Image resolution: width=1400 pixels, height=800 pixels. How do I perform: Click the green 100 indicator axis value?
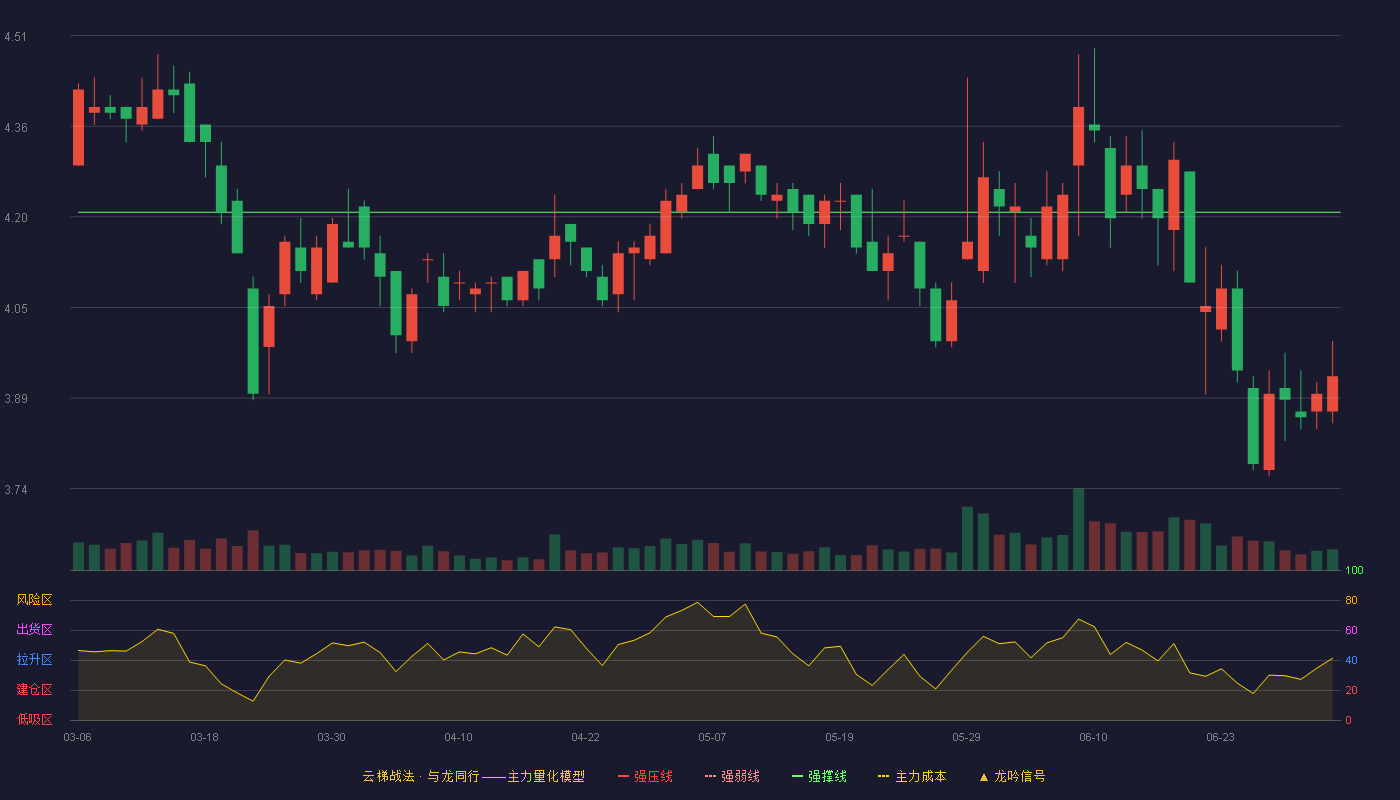pyautogui.click(x=1354, y=571)
